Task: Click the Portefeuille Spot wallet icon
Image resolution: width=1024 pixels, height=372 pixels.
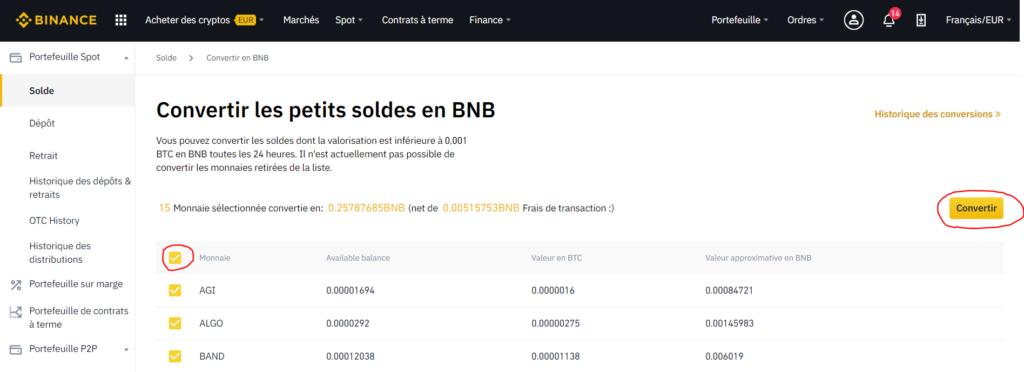Action: [16, 57]
